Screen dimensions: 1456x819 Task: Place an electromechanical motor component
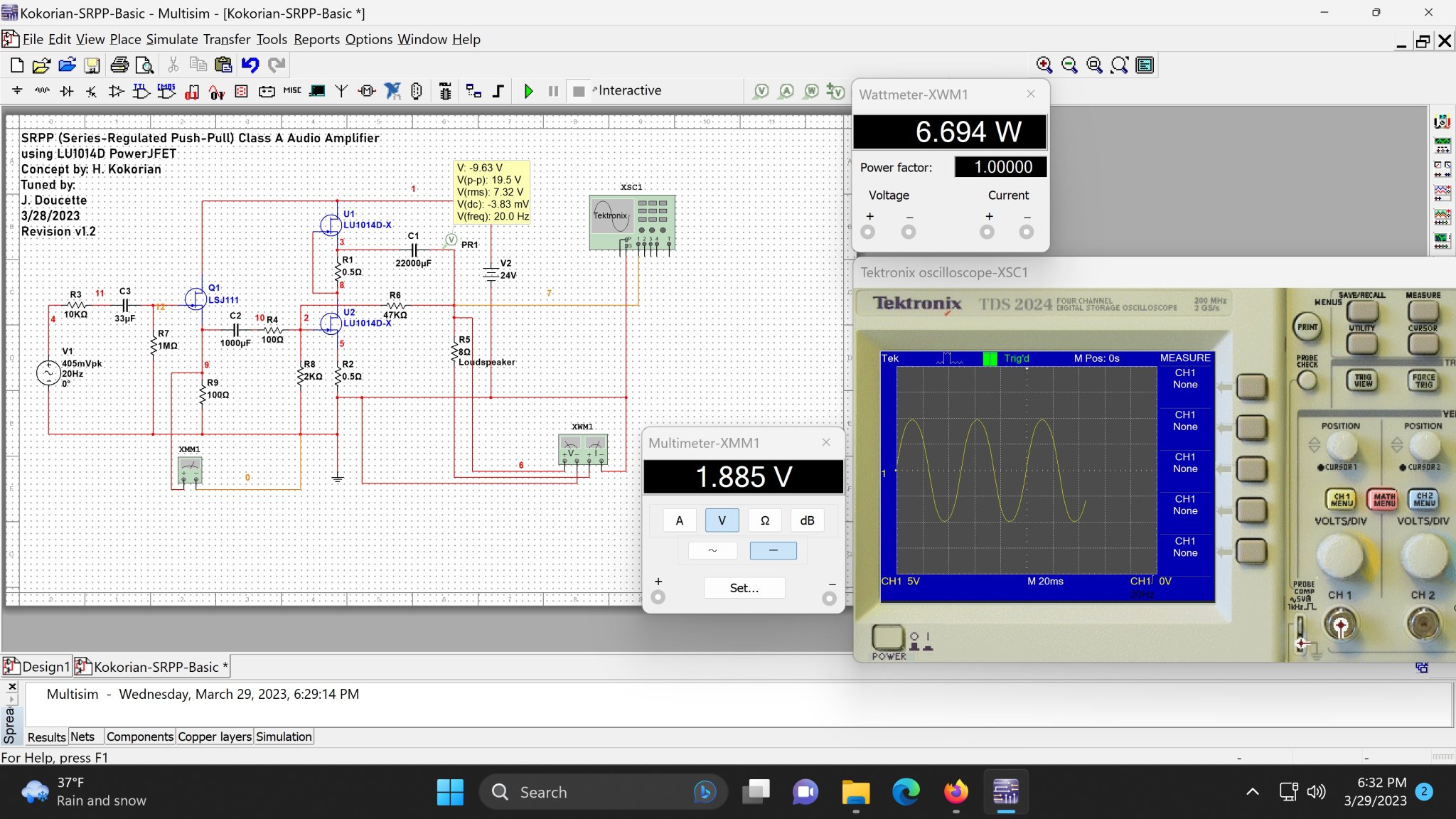[x=367, y=91]
